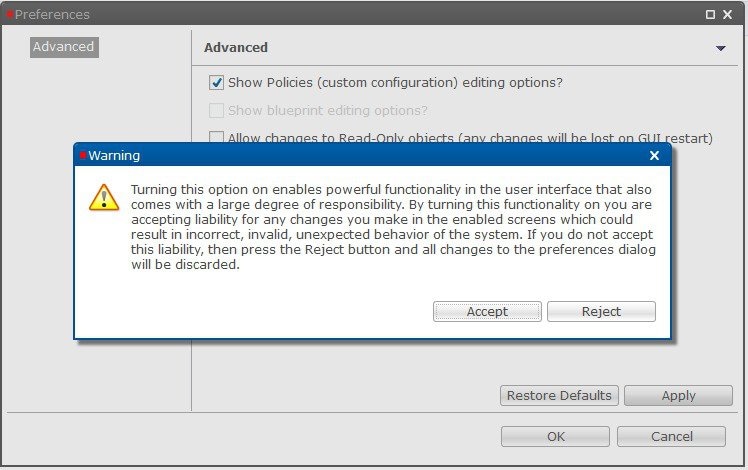This screenshot has height=470, width=748.
Task: Close the Preferences window
Action: (x=727, y=14)
